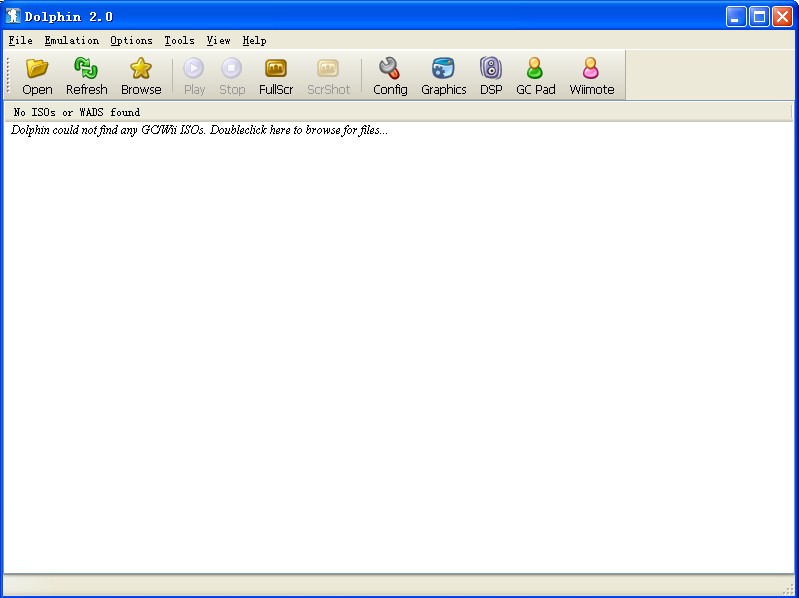Open the File menu
The width and height of the screenshot is (799, 598).
20,40
